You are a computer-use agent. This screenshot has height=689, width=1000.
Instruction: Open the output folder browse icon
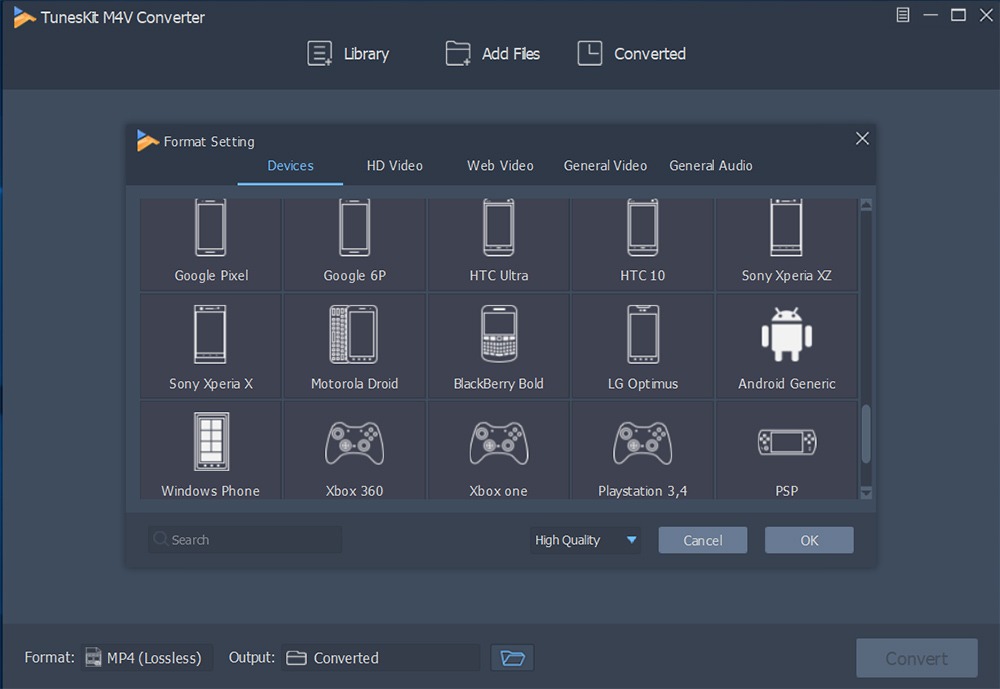coord(512,658)
